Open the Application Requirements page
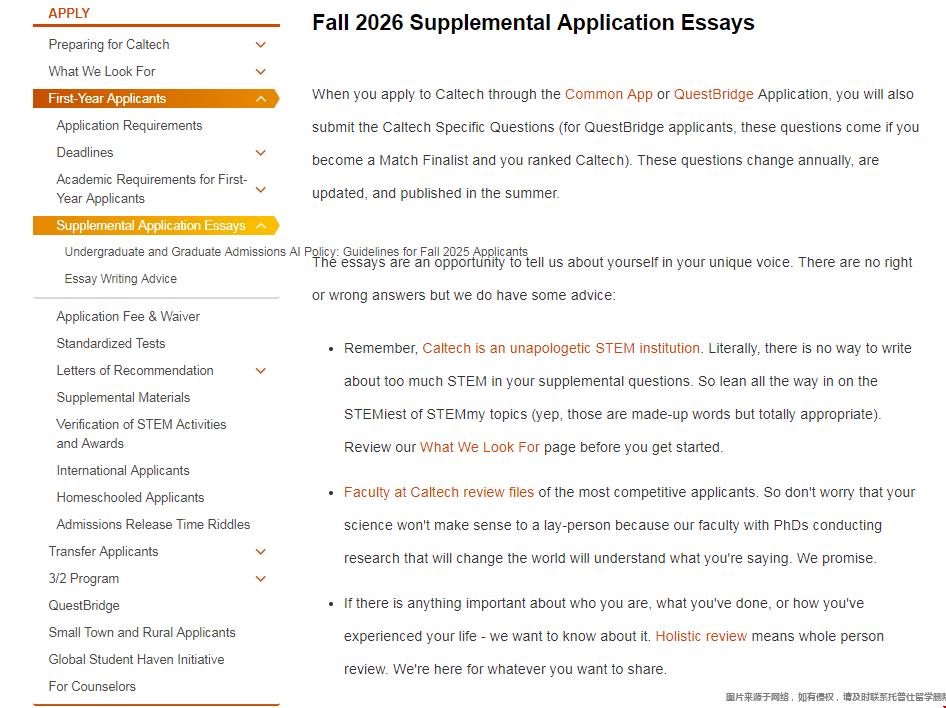 (129, 126)
